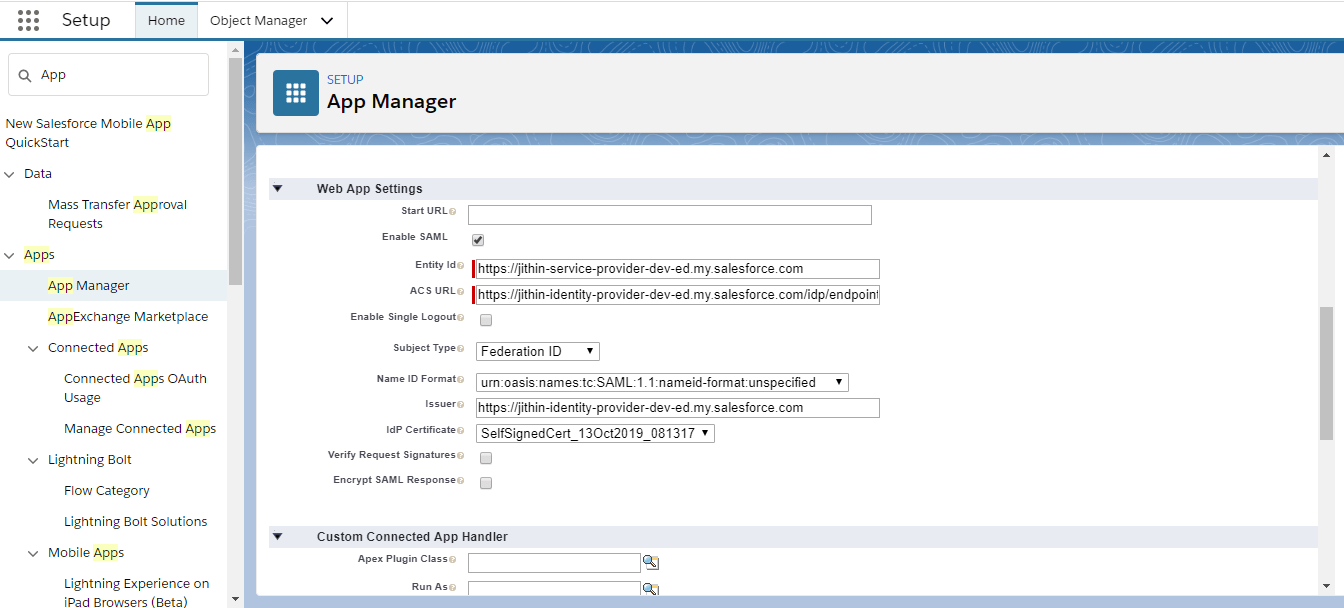Viewport: 1344px width, 608px height.
Task: Open AppExchange Marketplace
Action: [x=128, y=316]
